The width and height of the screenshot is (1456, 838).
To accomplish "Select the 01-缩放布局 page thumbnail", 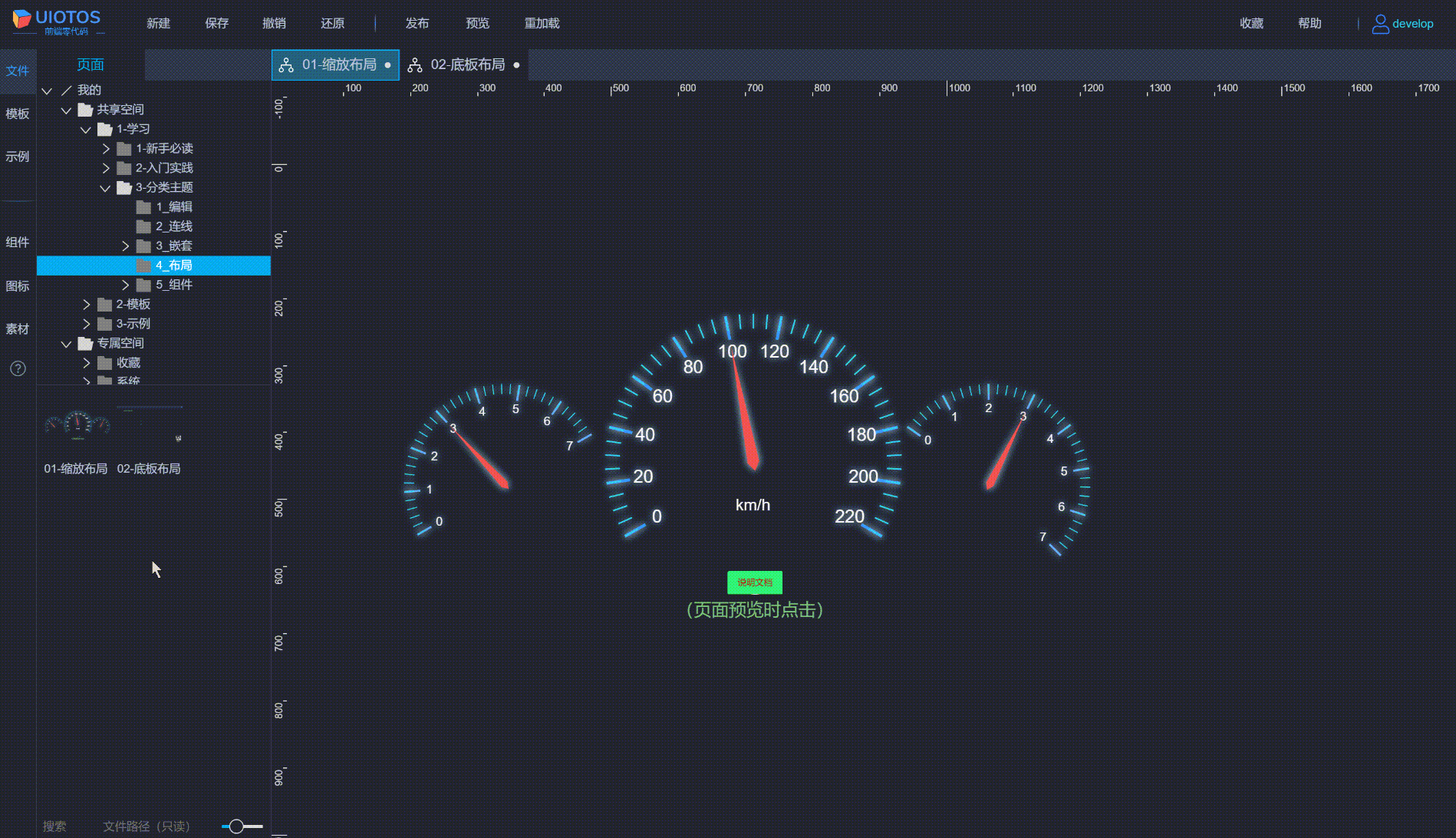I will [x=77, y=424].
